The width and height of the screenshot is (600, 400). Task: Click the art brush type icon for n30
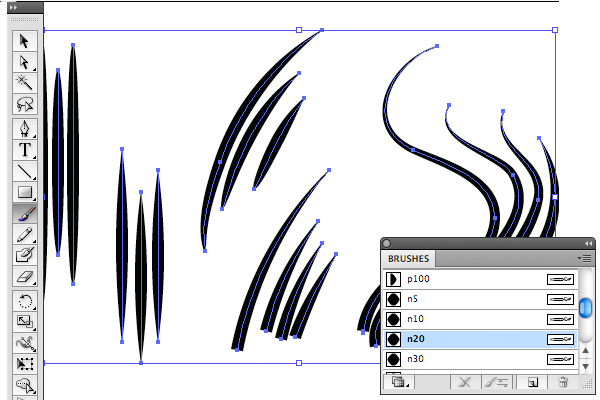[x=560, y=359]
